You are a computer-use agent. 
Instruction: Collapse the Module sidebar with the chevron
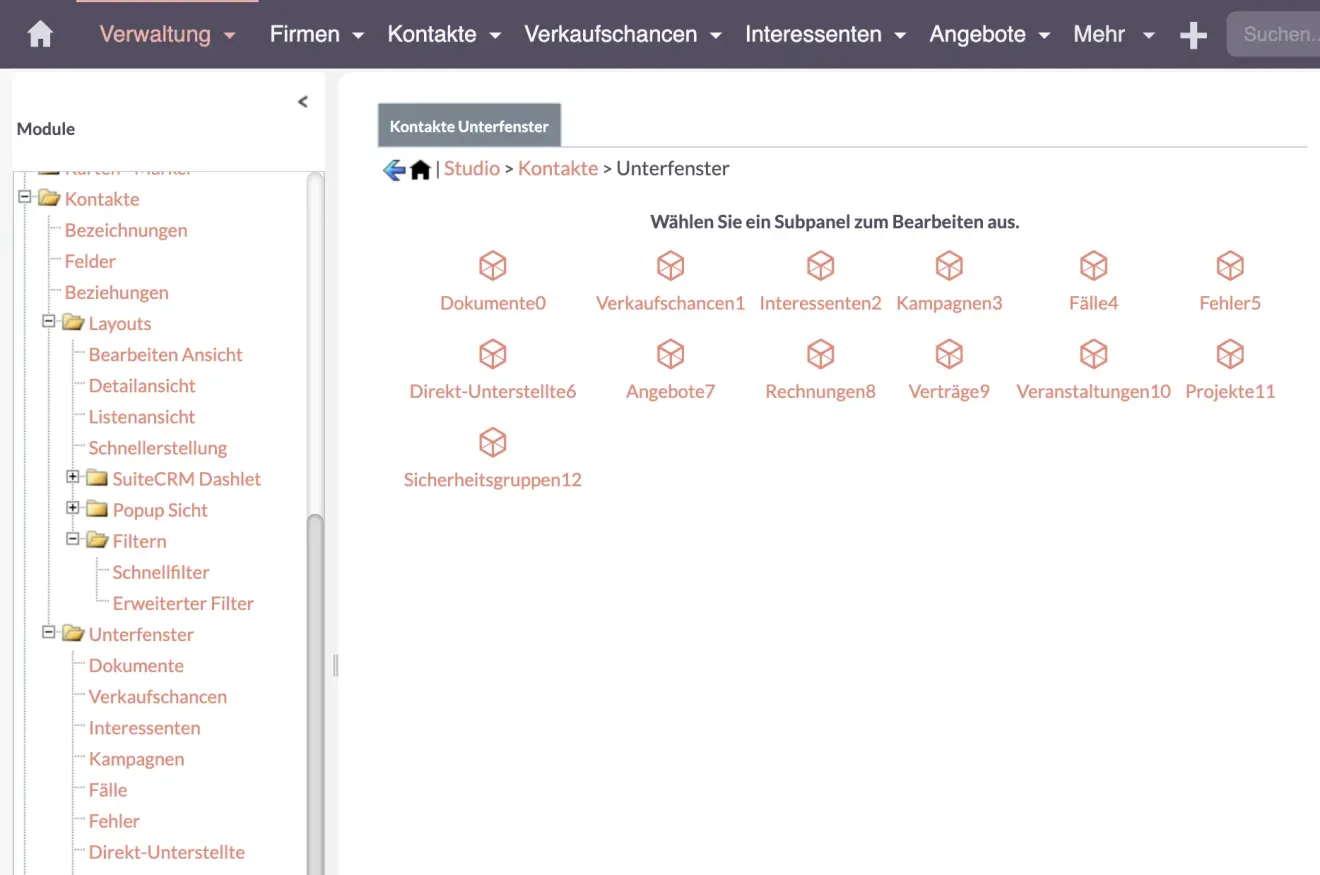(x=303, y=101)
